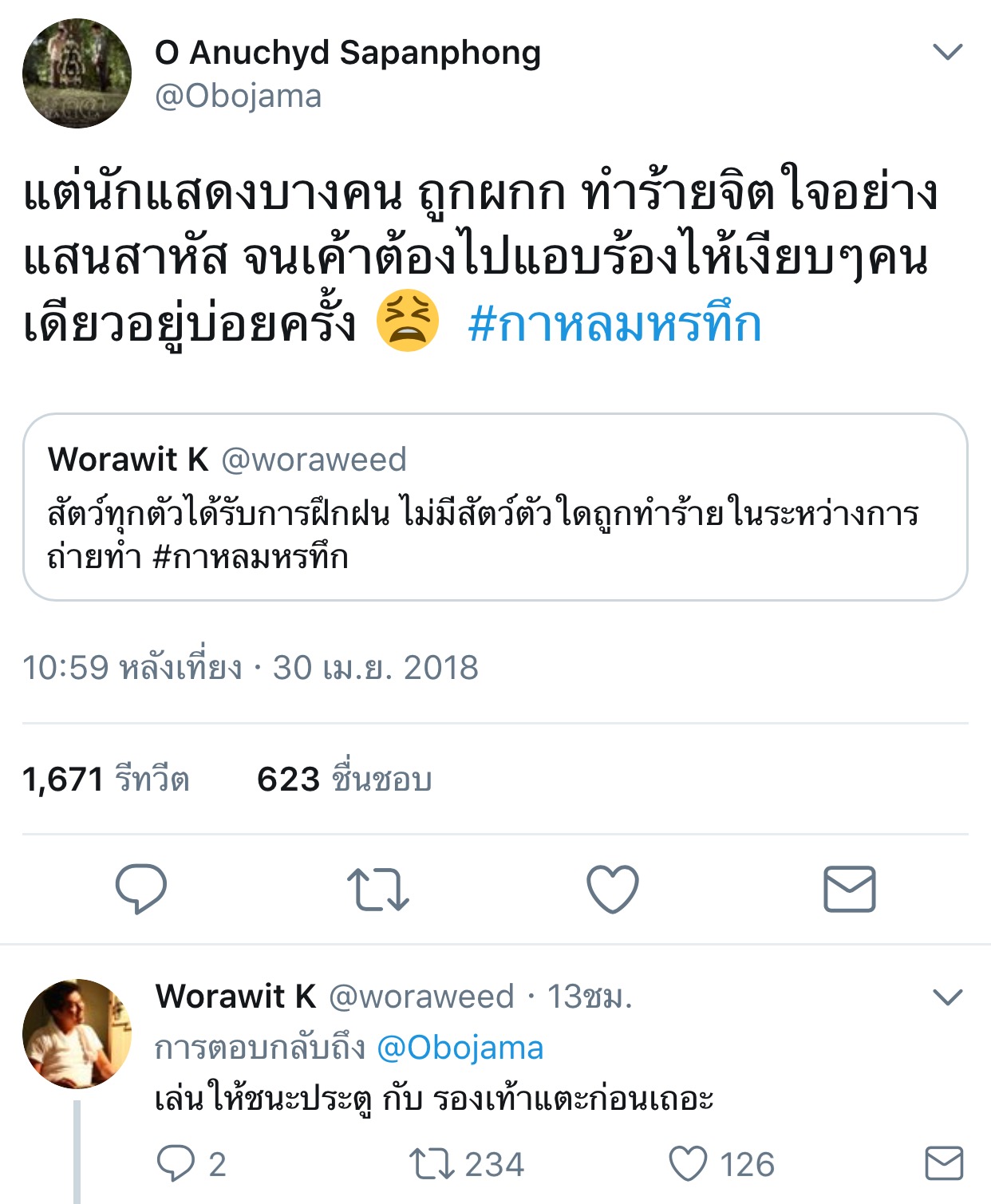Open the @Obojama mention link in reply
Screen dimensions: 991x1204
tap(460, 1048)
